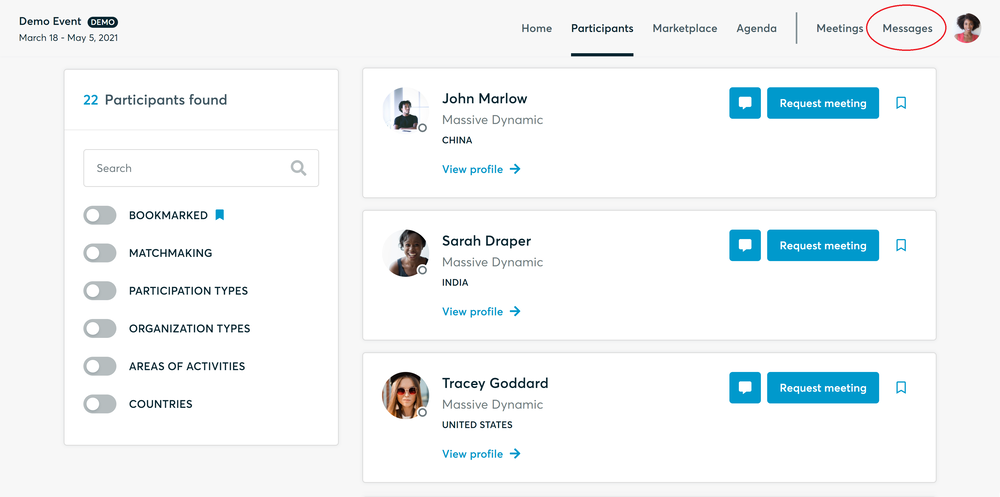The image size is (1000, 497).
Task: Turn on the Matchmaking toggle
Action: point(100,253)
